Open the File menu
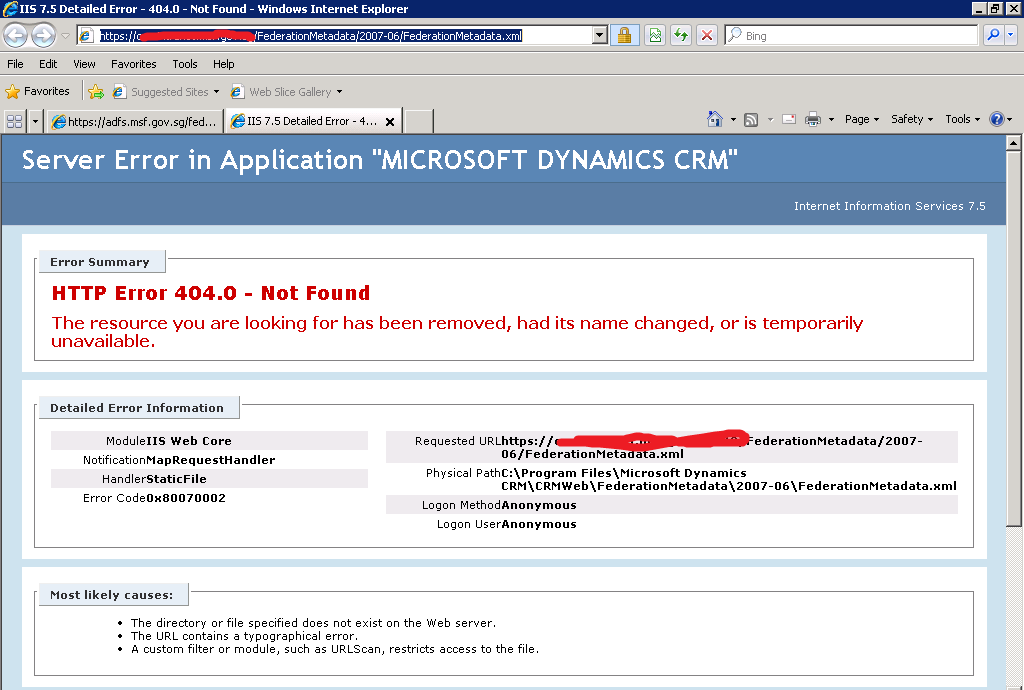 click(15, 64)
